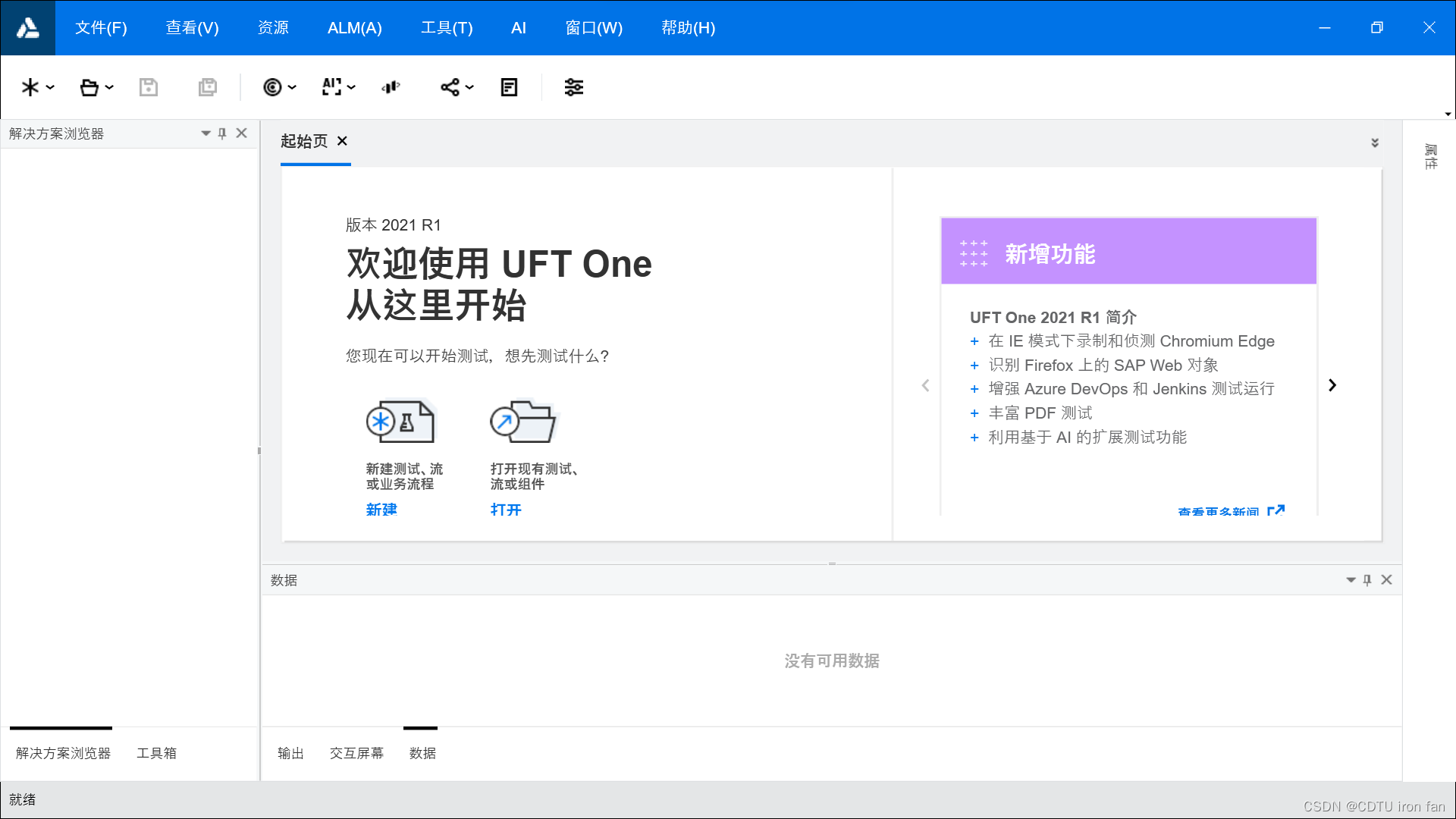Open the dropdown beside the folder icon
Viewport: 1456px width, 819px height.
[108, 87]
